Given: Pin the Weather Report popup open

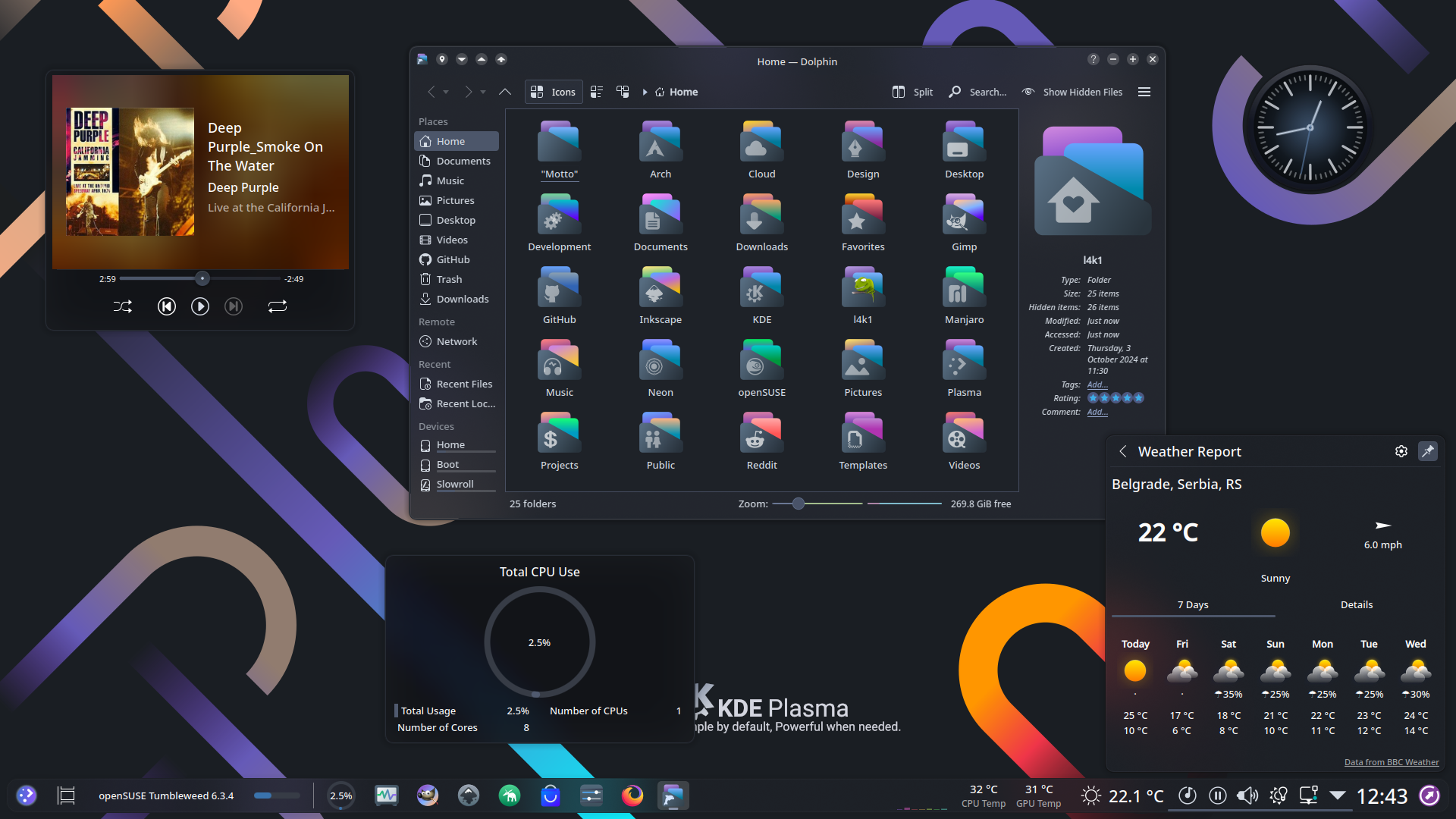Looking at the screenshot, I should coord(1428,451).
